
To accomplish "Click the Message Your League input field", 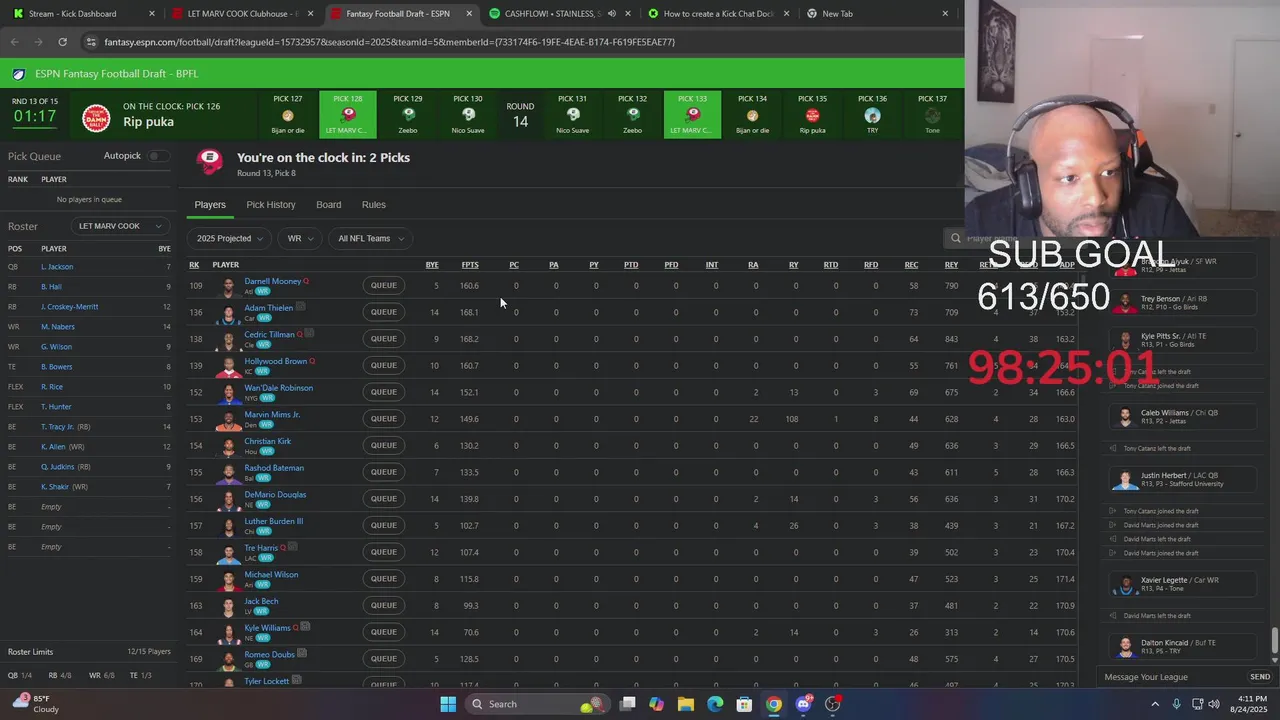I will [1172, 677].
